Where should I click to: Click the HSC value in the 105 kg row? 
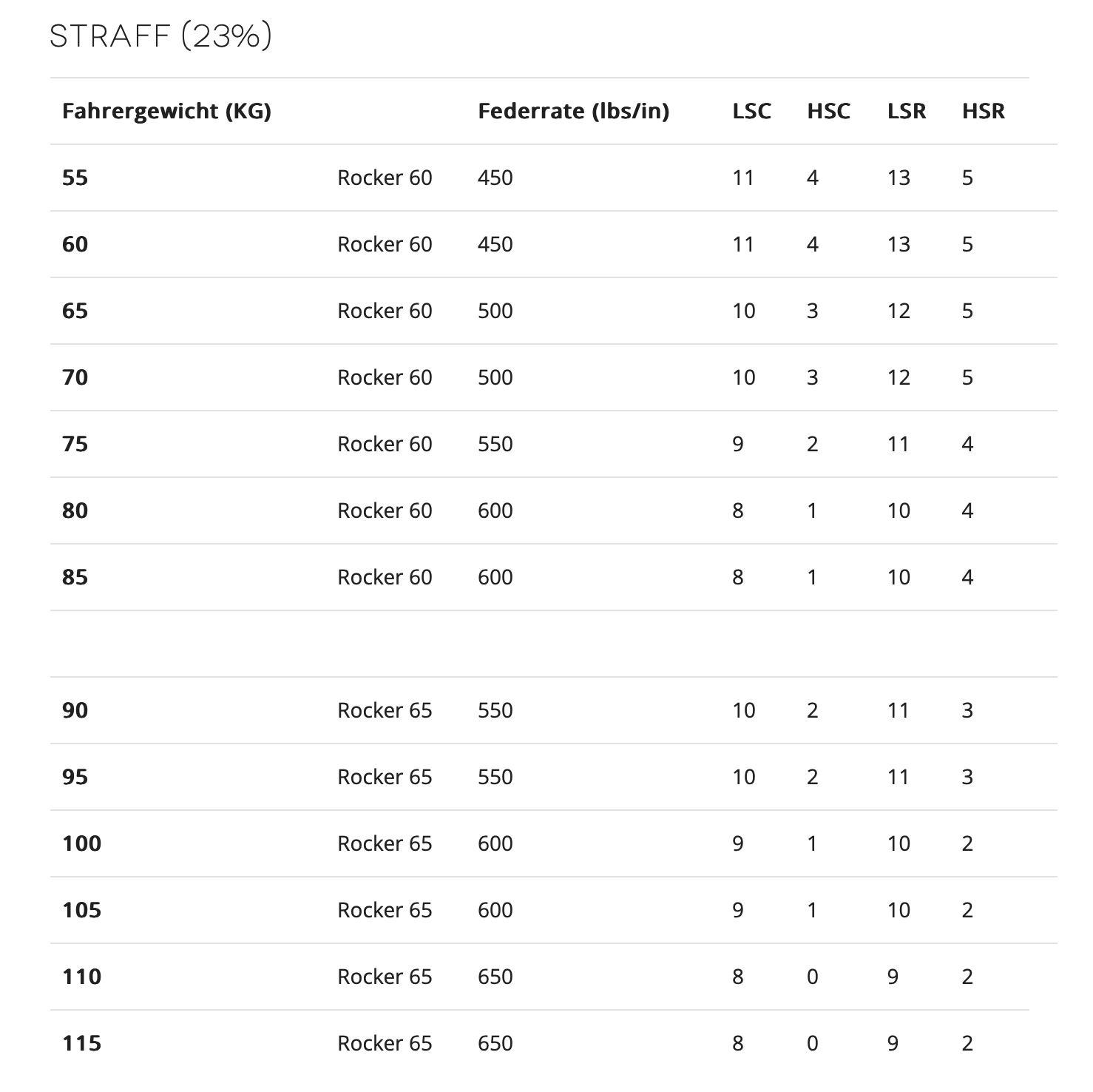coord(812,910)
